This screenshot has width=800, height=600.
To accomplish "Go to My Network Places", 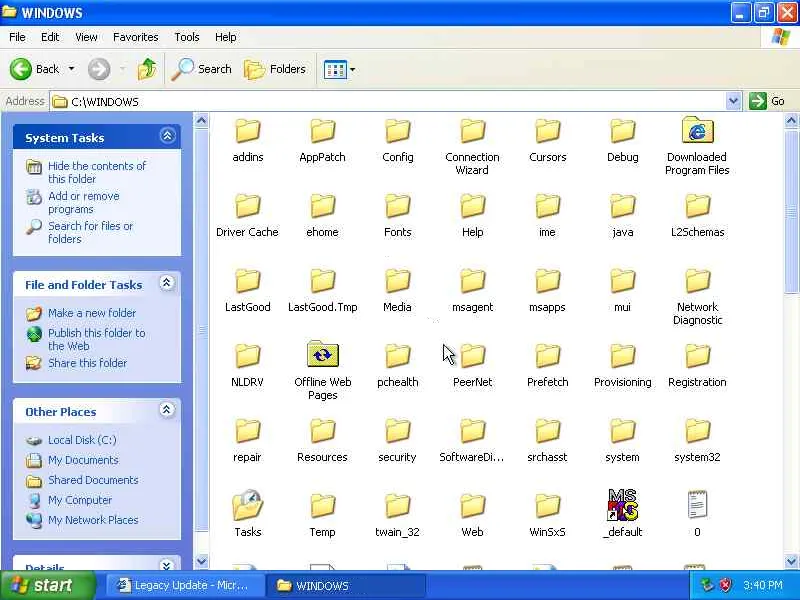I will click(93, 520).
